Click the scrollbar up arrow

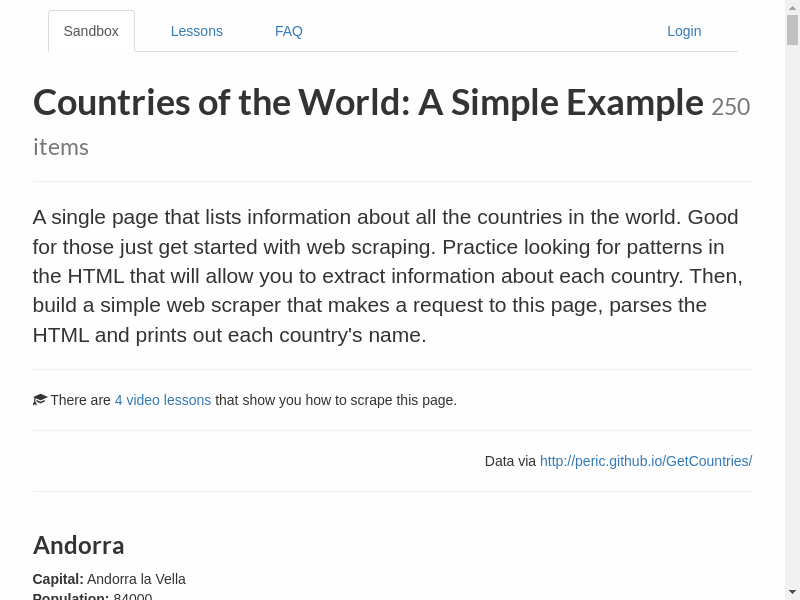(791, 8)
